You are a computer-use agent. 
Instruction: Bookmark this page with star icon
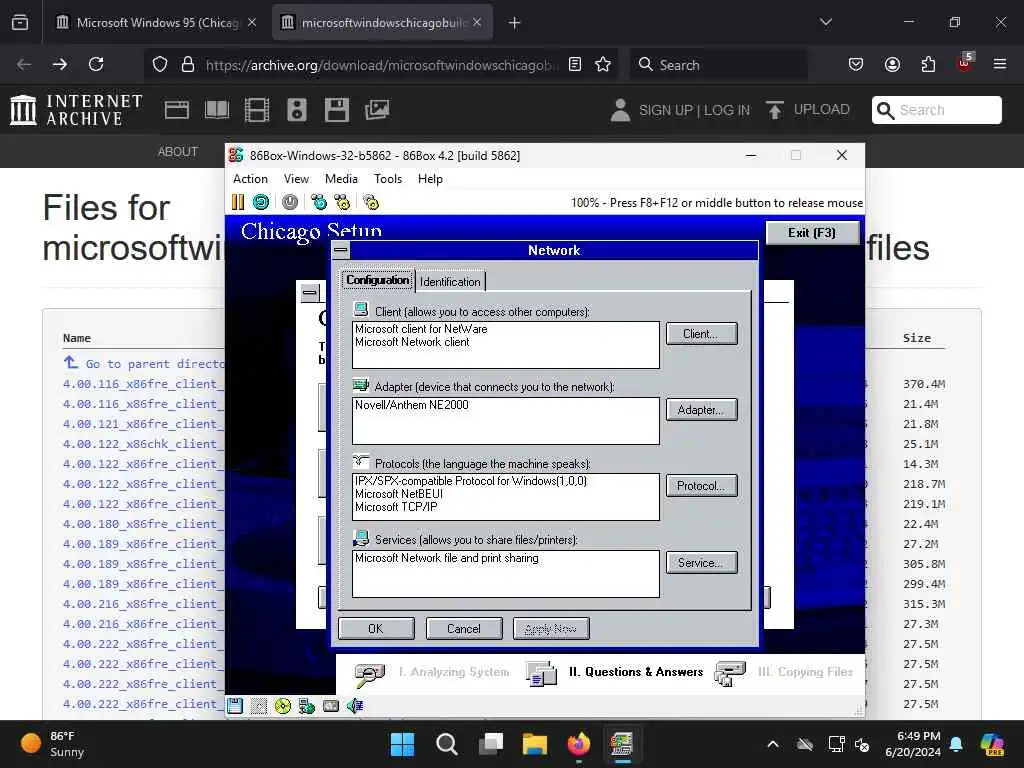(x=603, y=64)
